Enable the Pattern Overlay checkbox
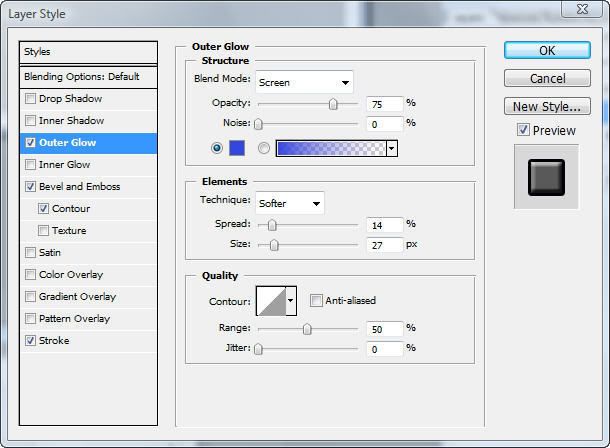The image size is (610, 448). point(30,319)
